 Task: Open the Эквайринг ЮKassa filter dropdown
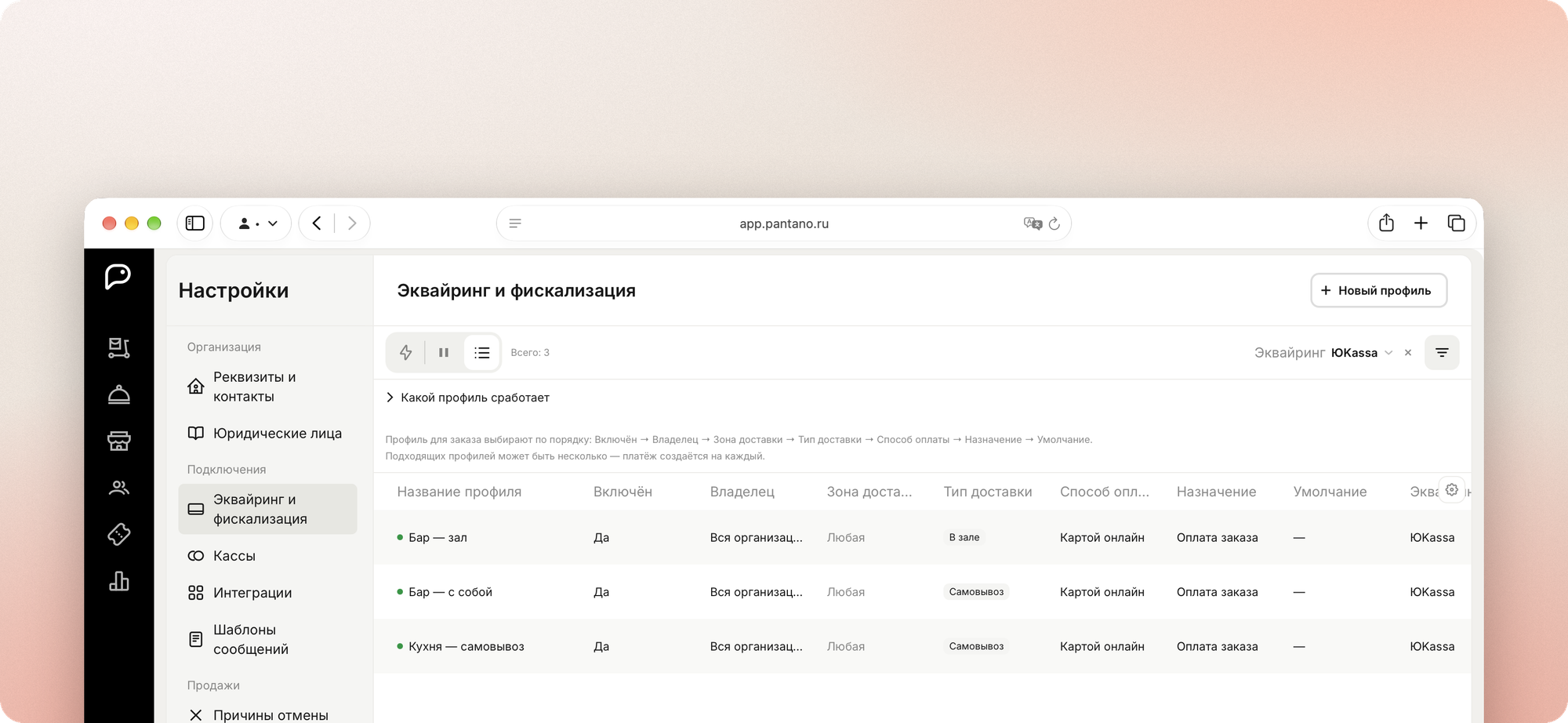tap(1323, 353)
